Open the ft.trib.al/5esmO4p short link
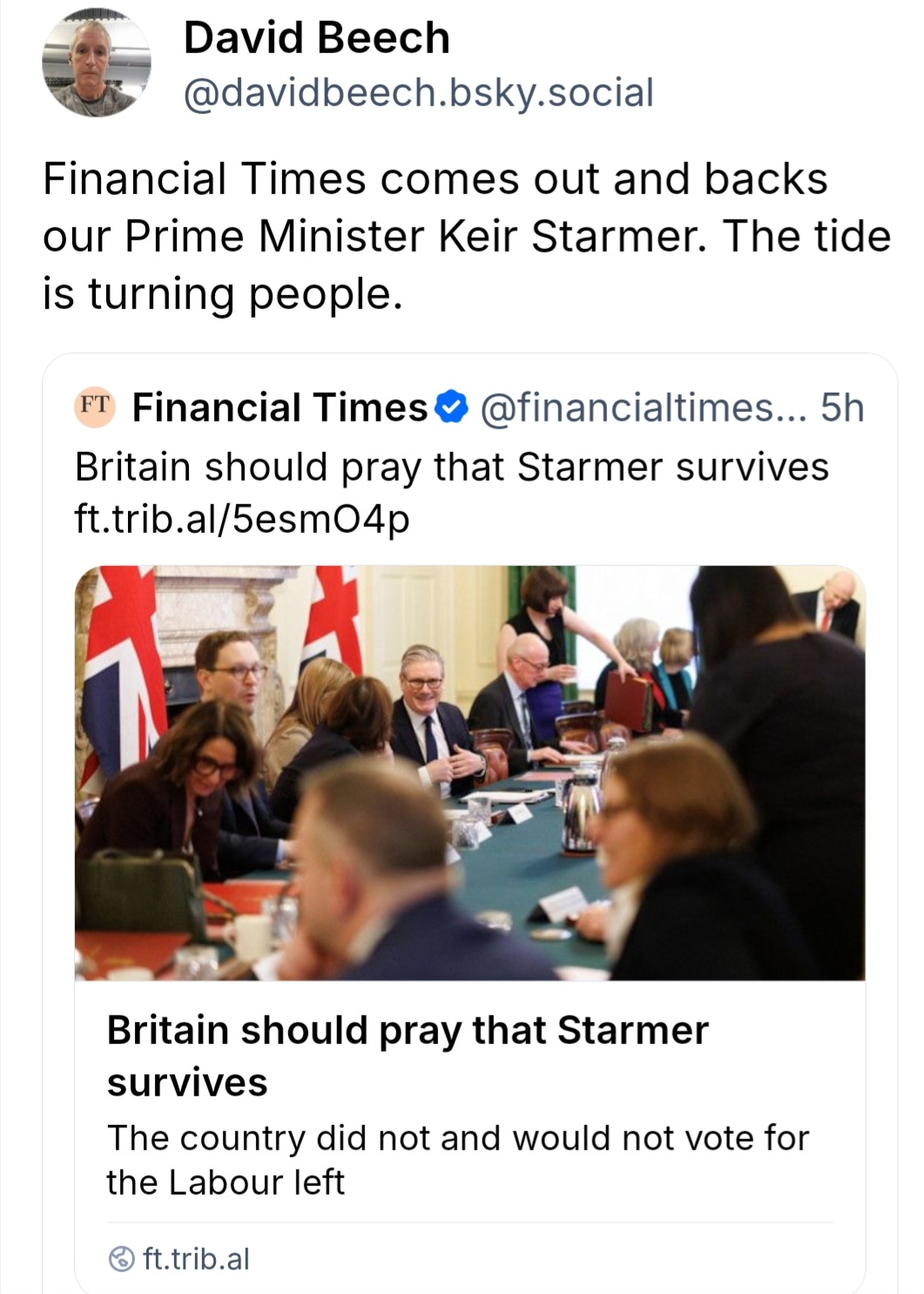Viewport: 924px width, 1294px height. coord(242,519)
